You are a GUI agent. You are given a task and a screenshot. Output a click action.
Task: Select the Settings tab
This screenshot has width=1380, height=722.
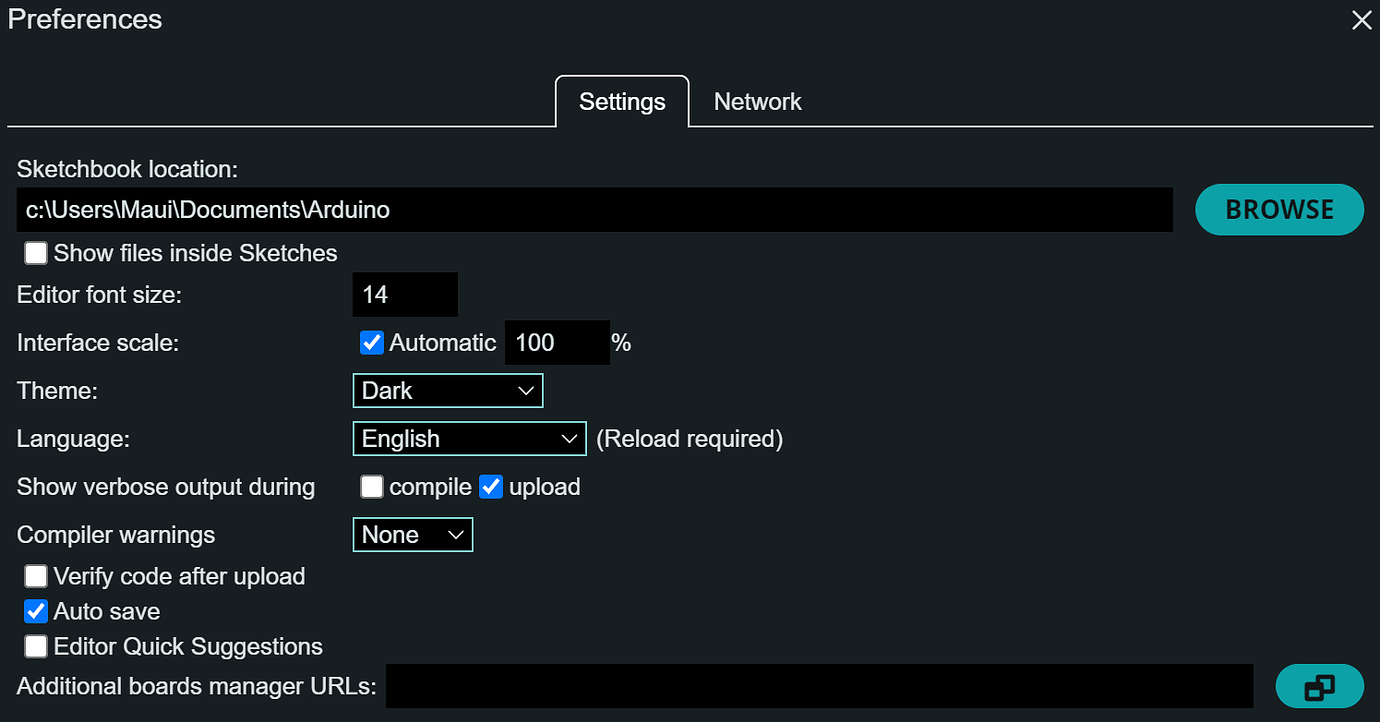coord(622,102)
